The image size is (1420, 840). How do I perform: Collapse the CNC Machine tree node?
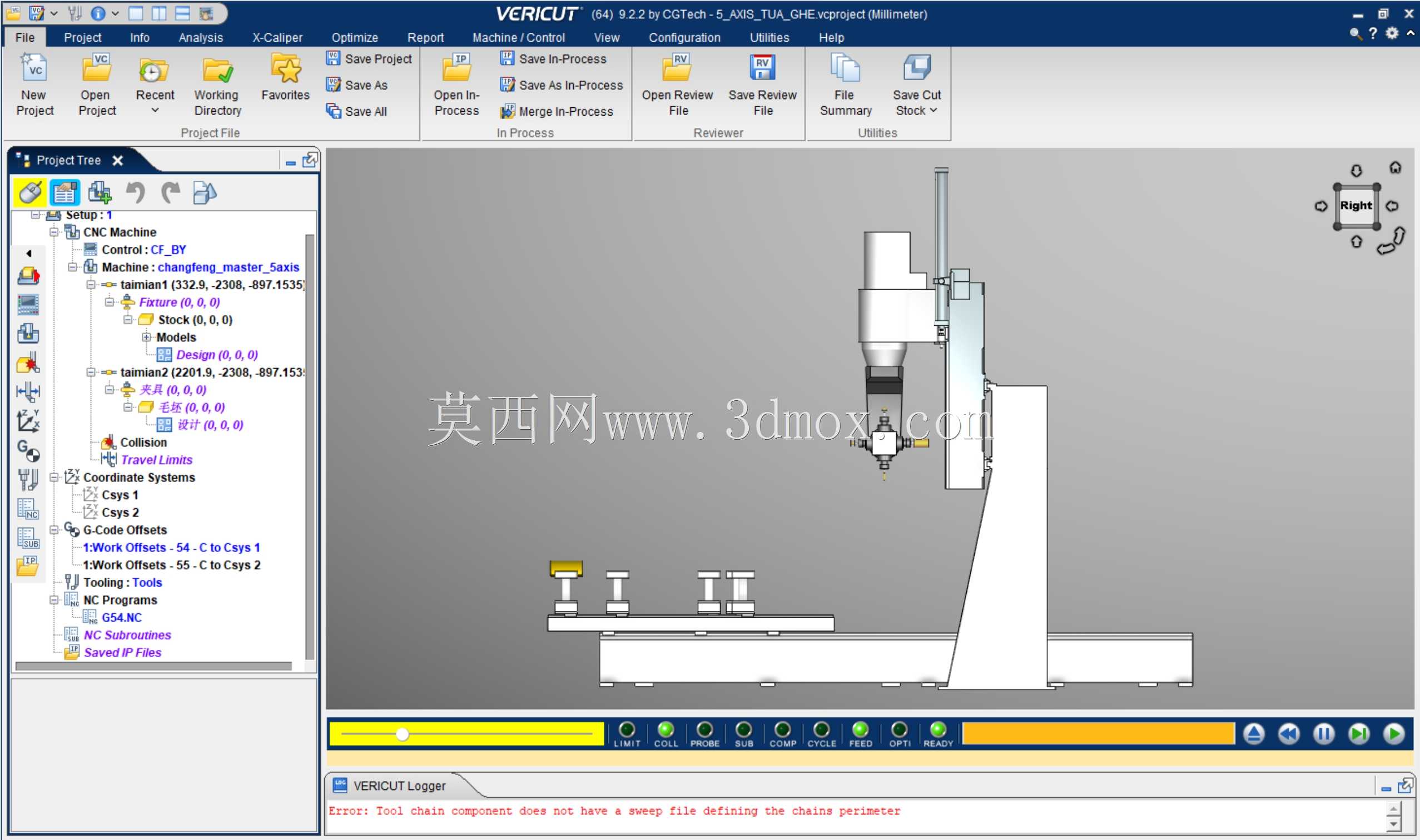(x=54, y=232)
